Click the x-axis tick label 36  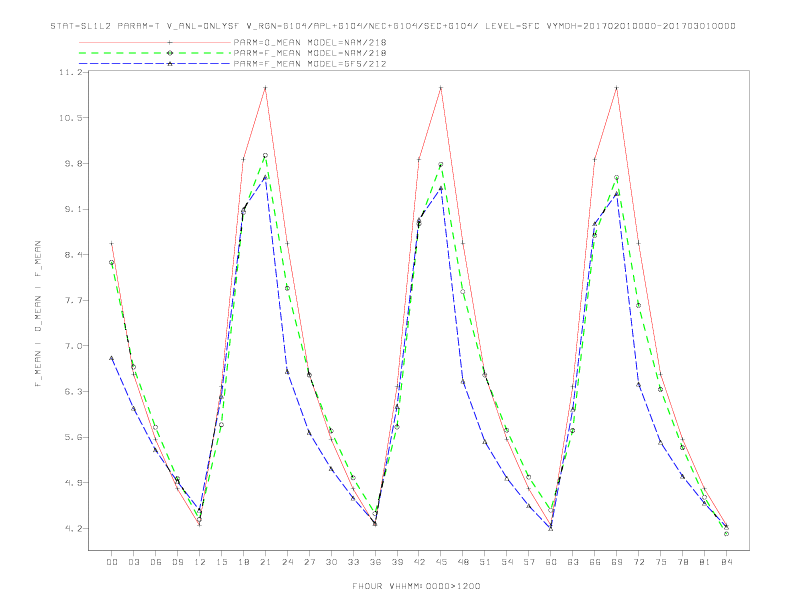[375, 562]
